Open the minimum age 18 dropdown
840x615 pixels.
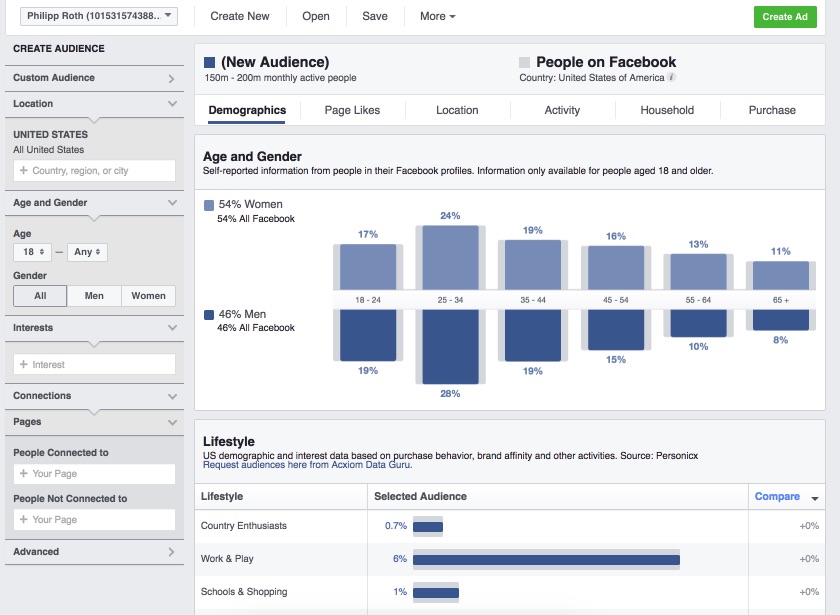33,252
